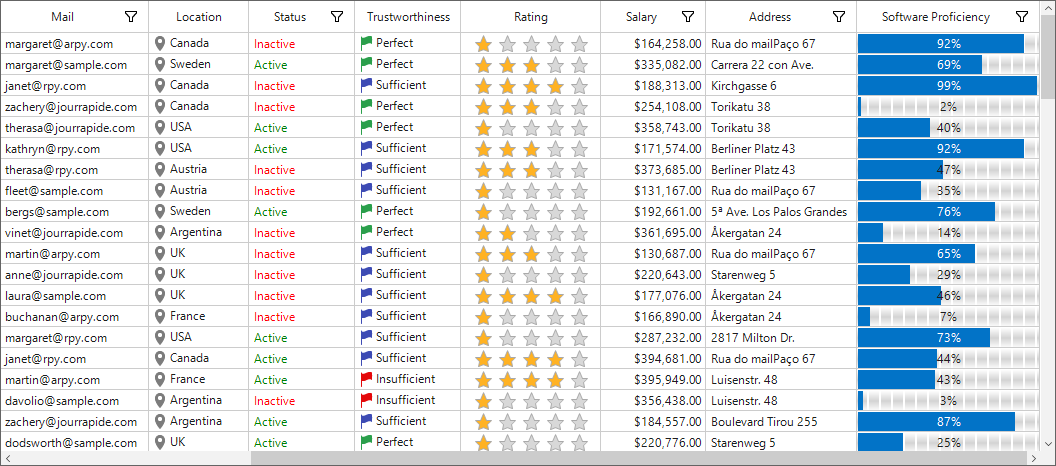The width and height of the screenshot is (1056, 466).
Task: Click the location pin in buchanan@arpy.com row
Action: [x=160, y=317]
